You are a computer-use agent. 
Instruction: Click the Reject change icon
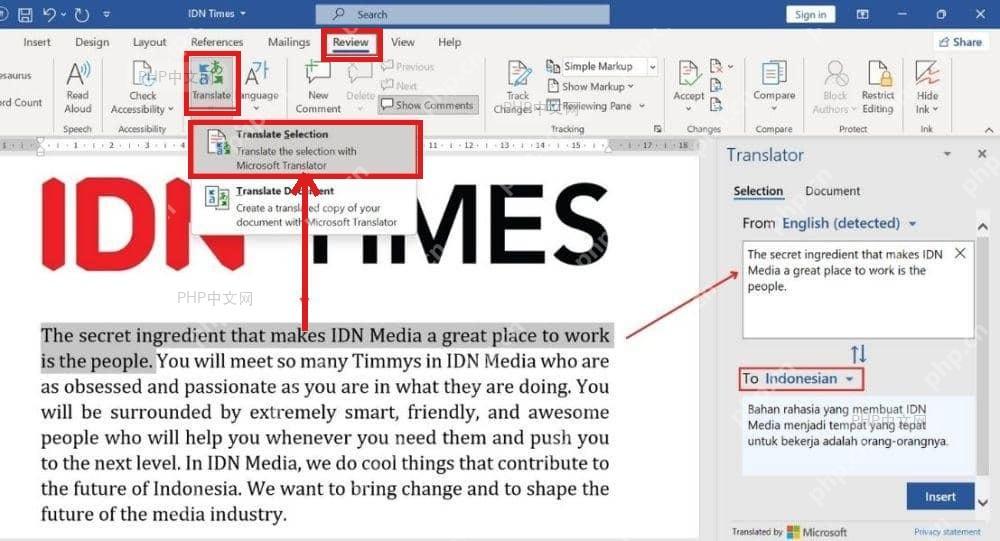click(717, 66)
